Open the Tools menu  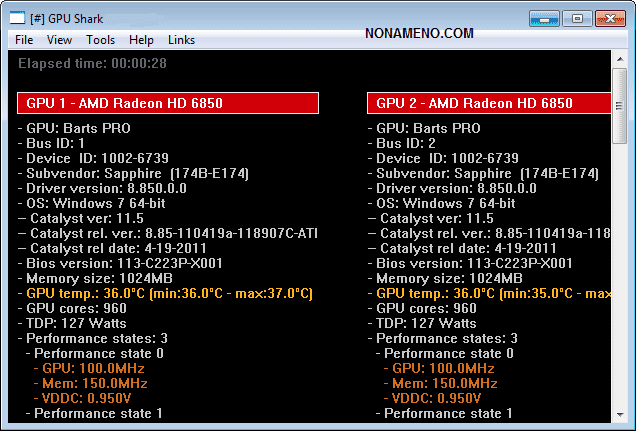pos(100,40)
